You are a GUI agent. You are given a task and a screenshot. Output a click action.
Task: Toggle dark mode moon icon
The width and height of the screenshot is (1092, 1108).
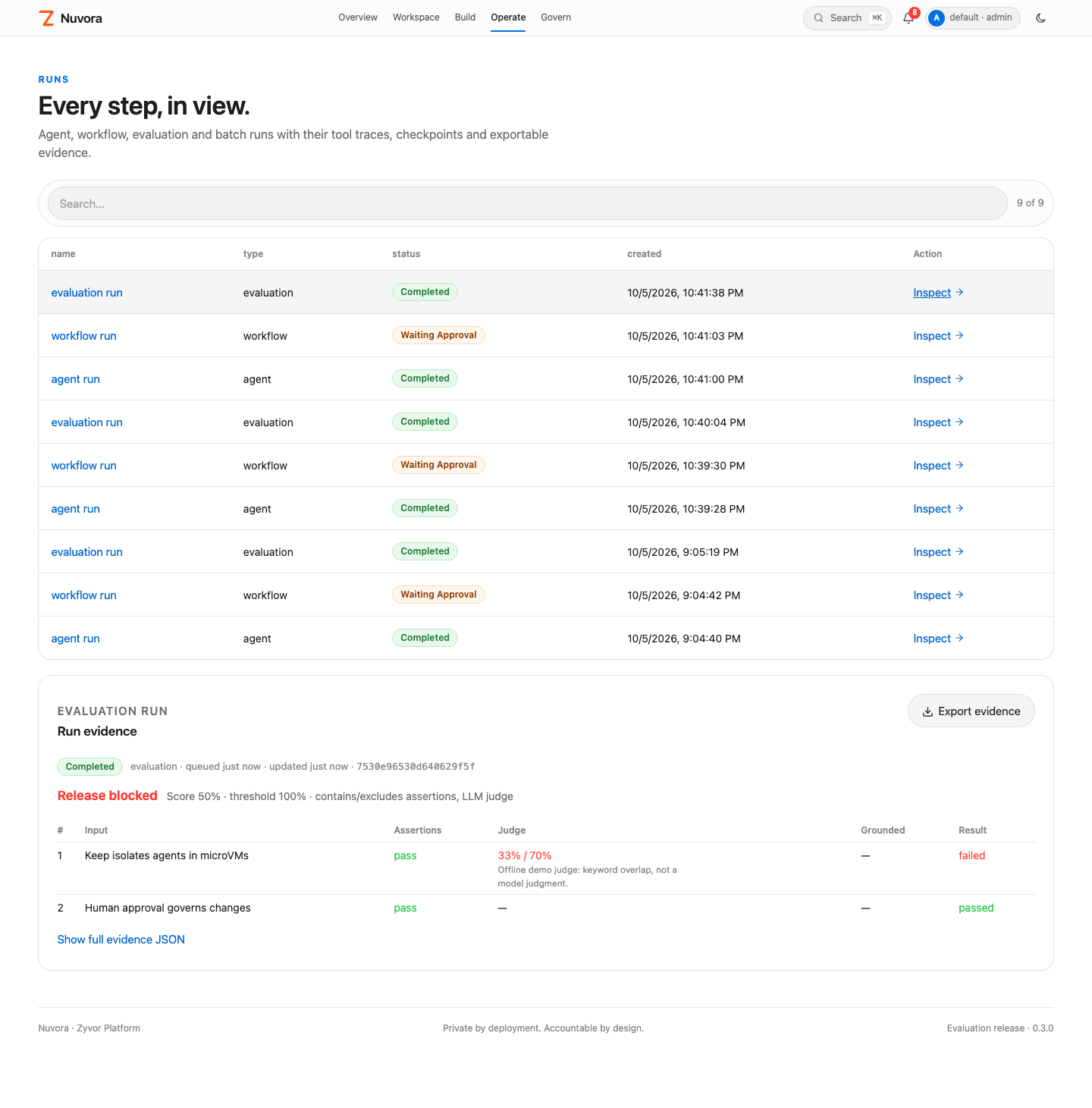tap(1040, 18)
